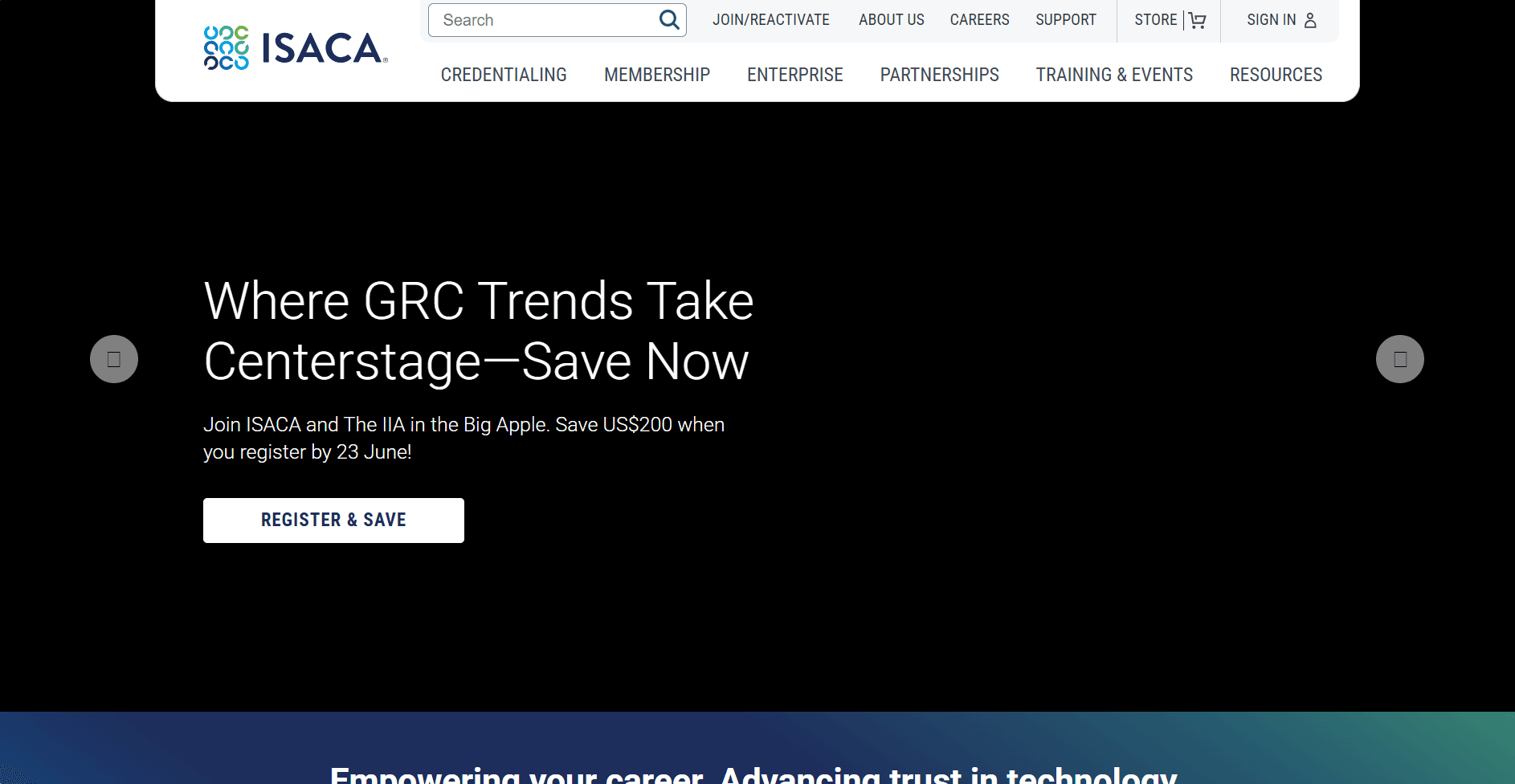Image resolution: width=1515 pixels, height=784 pixels.
Task: Go to the ISACA logo homepage
Action: click(x=296, y=48)
